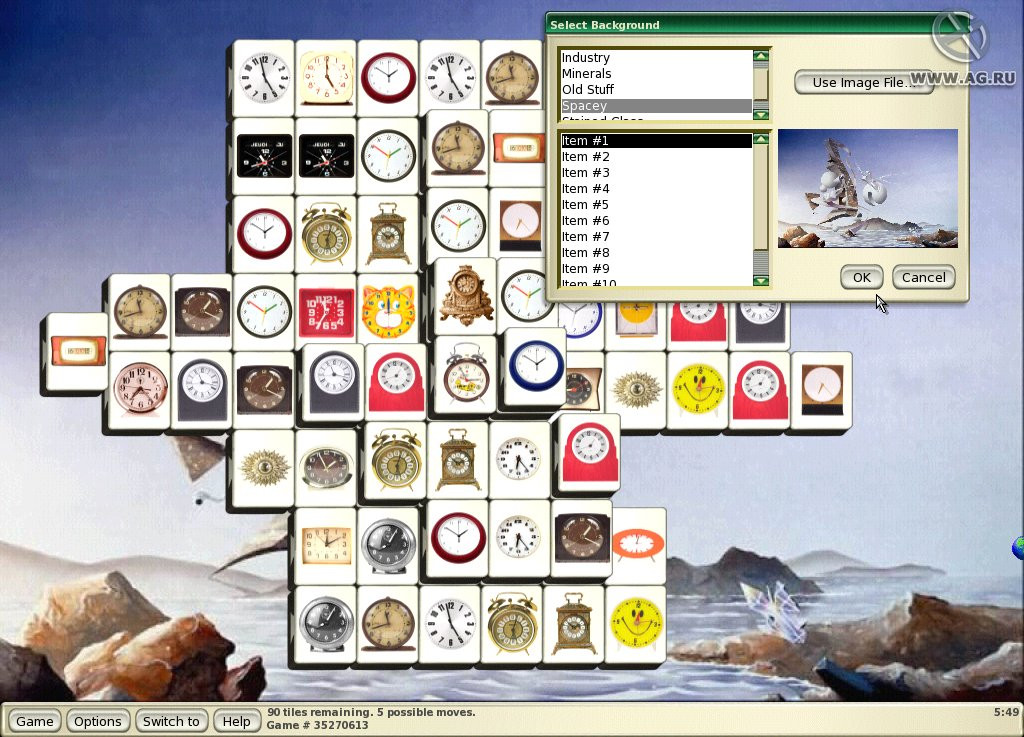The height and width of the screenshot is (737, 1024).
Task: Click the background preview thumbnail
Action: click(868, 189)
